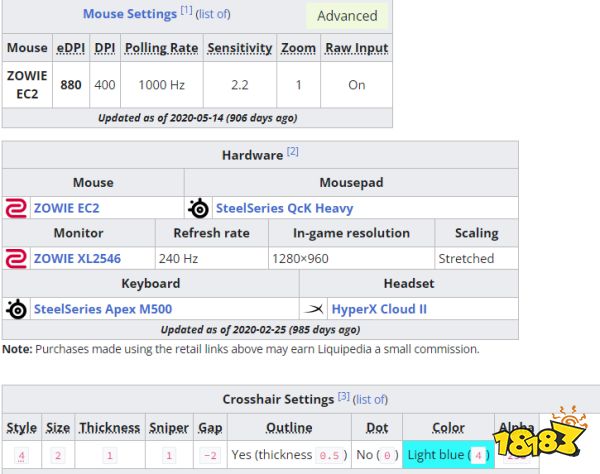600x474 pixels.
Task: Click the crosshair Dot header
Action: tap(377, 427)
